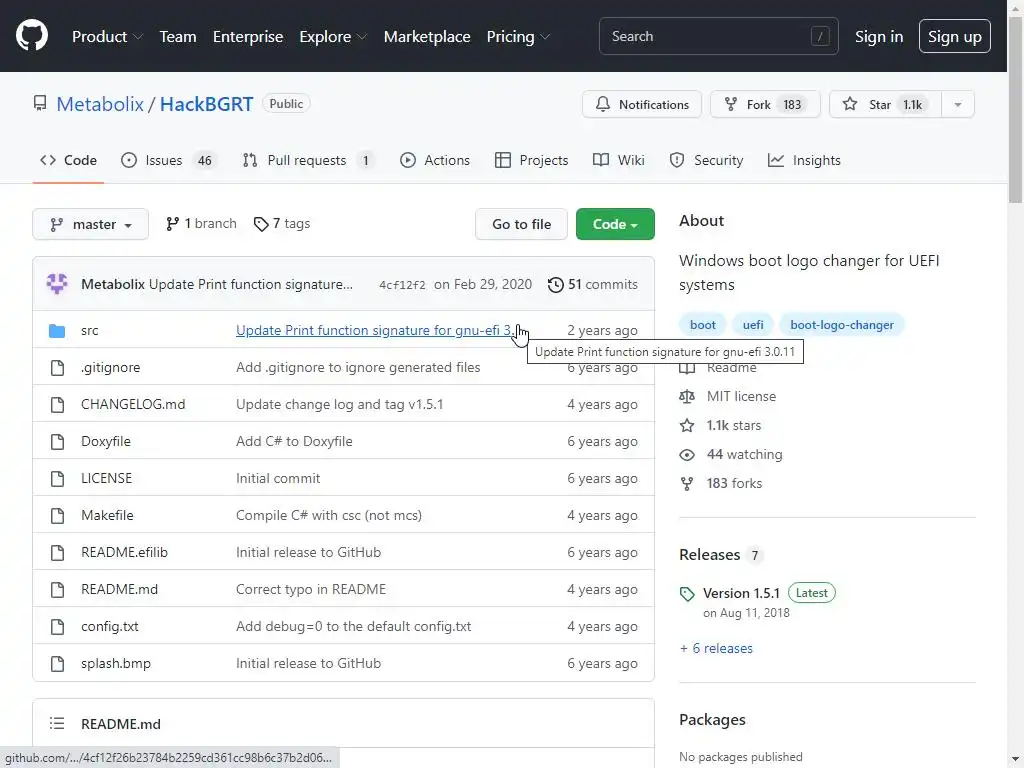1024x768 pixels.
Task: Click the 183 fork count badge
Action: 792,104
